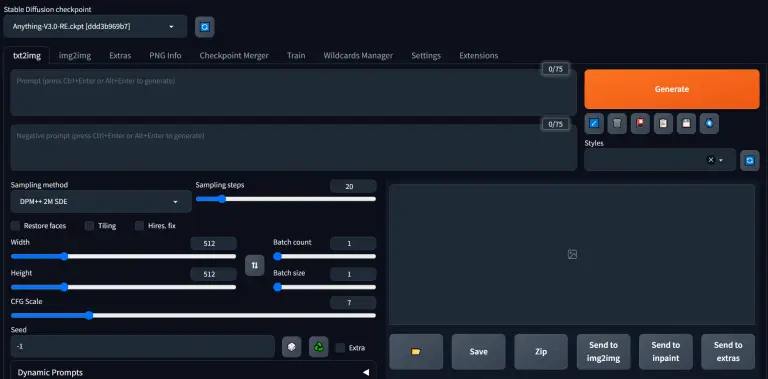
Task: Click the Sampling steps number field
Action: pos(353,186)
